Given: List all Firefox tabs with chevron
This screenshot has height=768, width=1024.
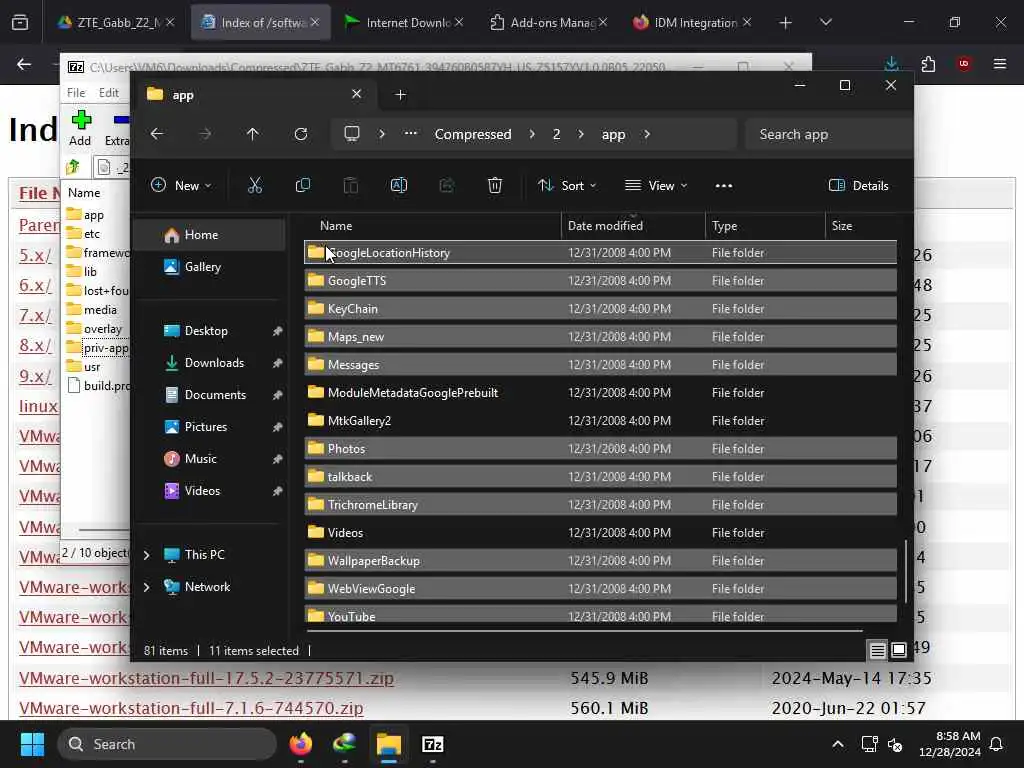Looking at the screenshot, I should tap(825, 22).
